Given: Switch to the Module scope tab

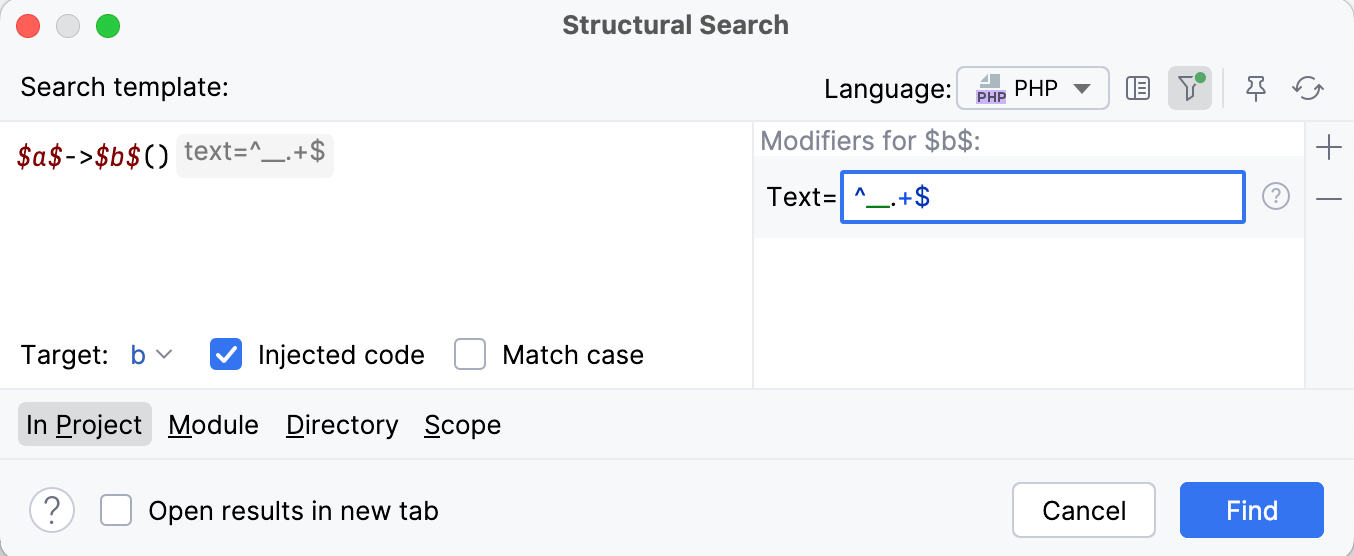Looking at the screenshot, I should pos(213,425).
